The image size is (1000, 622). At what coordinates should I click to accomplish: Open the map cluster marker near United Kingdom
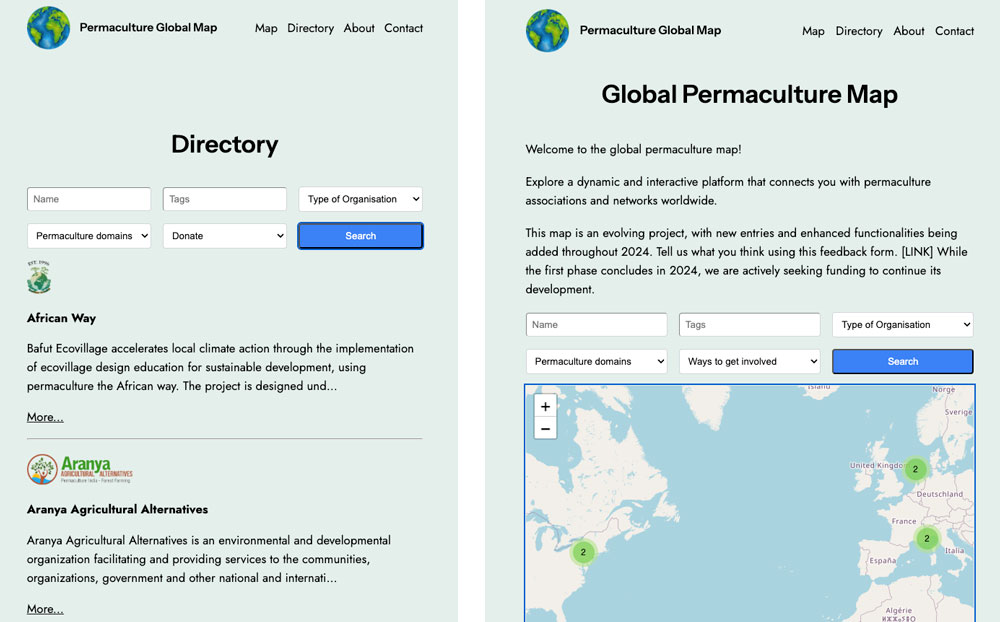915,469
